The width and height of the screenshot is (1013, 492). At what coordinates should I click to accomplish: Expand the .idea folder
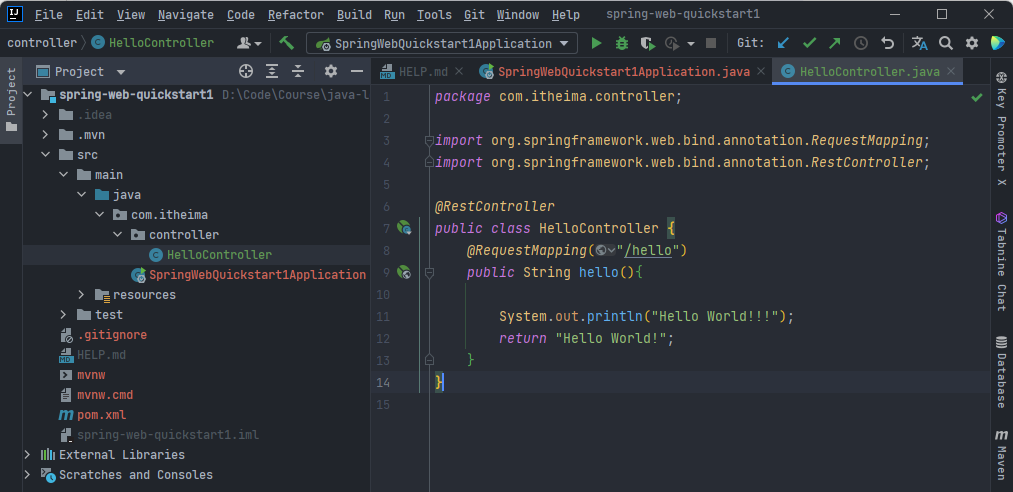[45, 115]
